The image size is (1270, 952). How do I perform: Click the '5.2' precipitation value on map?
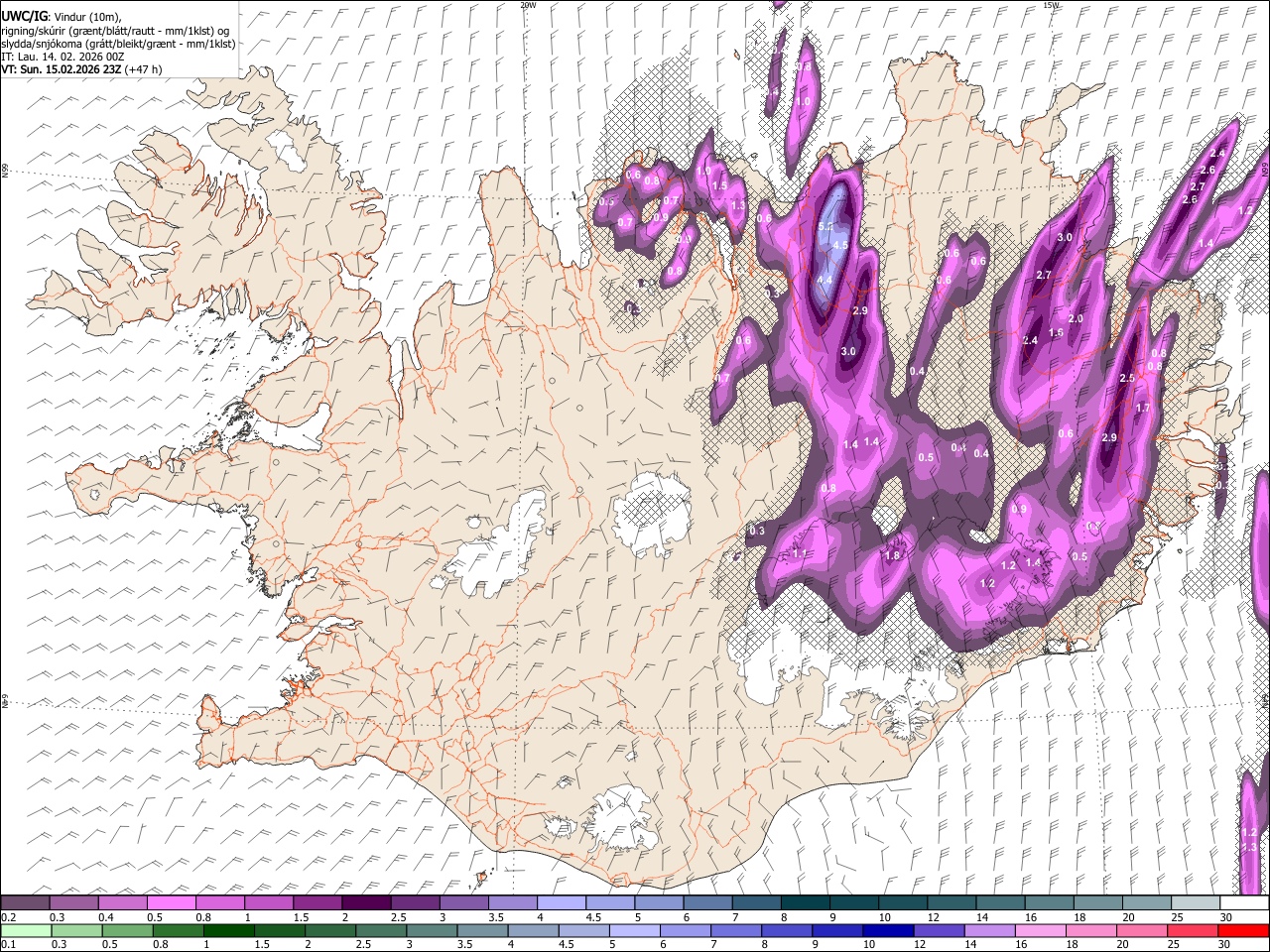coord(825,227)
